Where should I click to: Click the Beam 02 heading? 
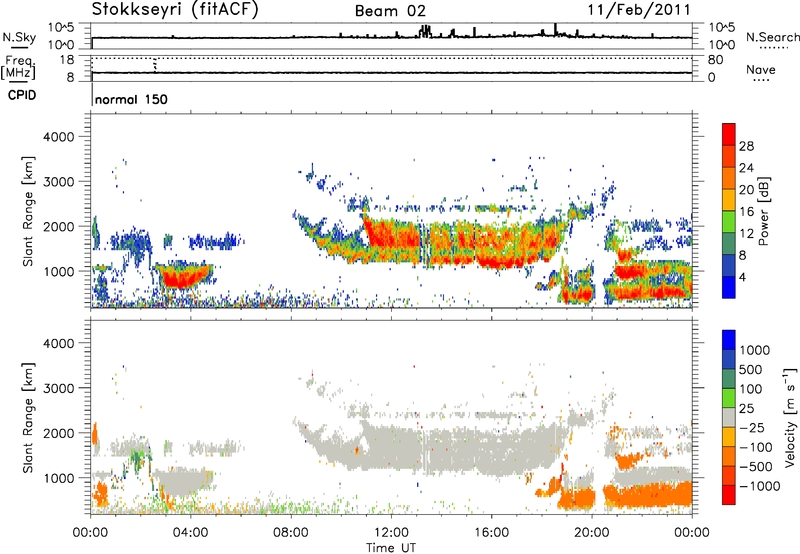(x=390, y=11)
